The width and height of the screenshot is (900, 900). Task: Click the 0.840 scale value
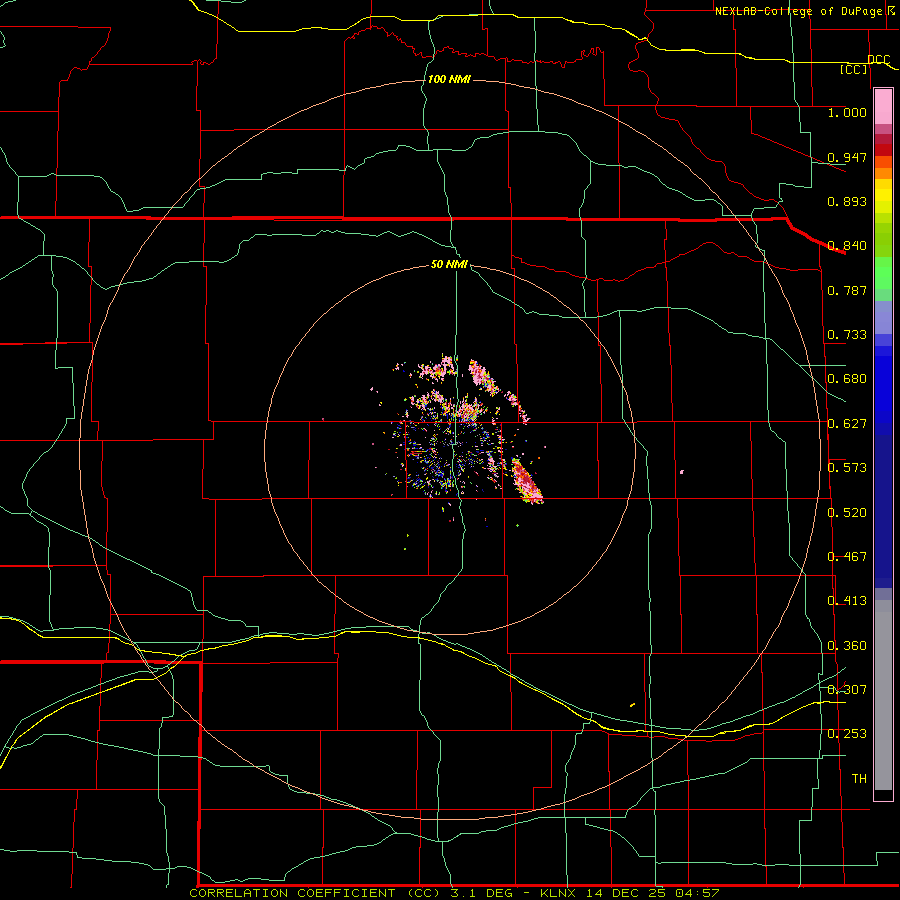[x=847, y=246]
